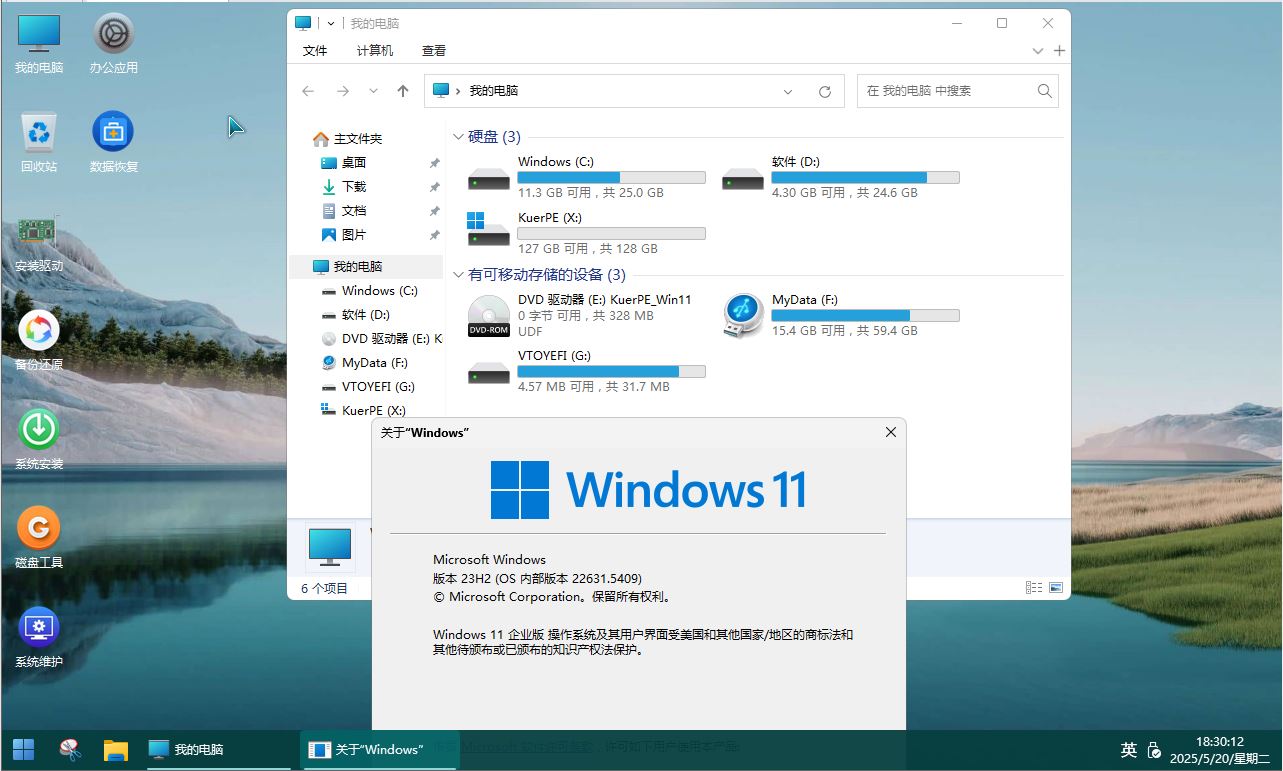The width and height of the screenshot is (1283, 771).
Task: Open the 计算机 ribbon tab
Action: 375,50
